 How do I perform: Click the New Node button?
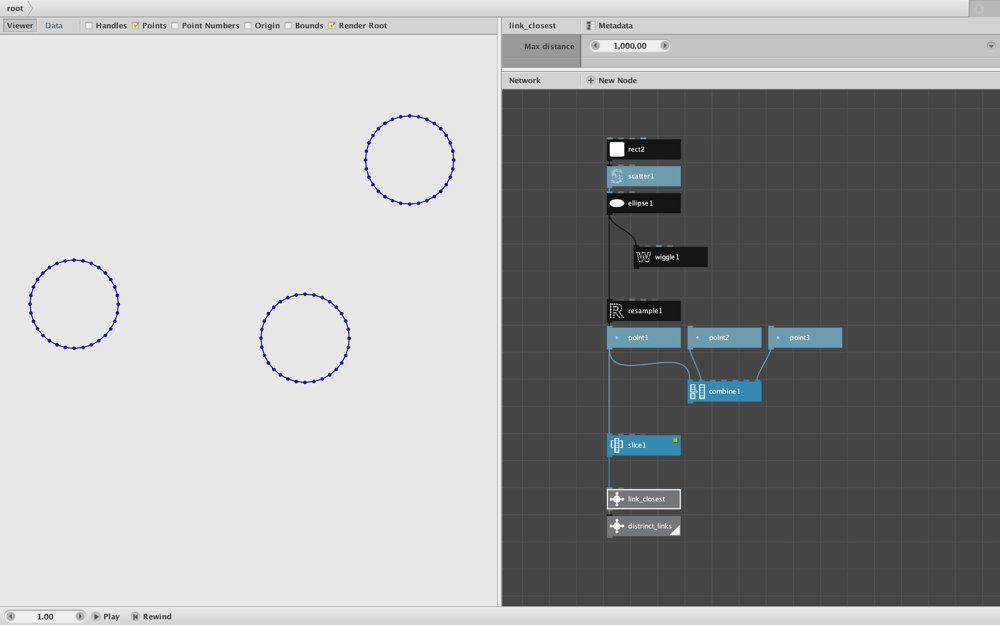612,80
